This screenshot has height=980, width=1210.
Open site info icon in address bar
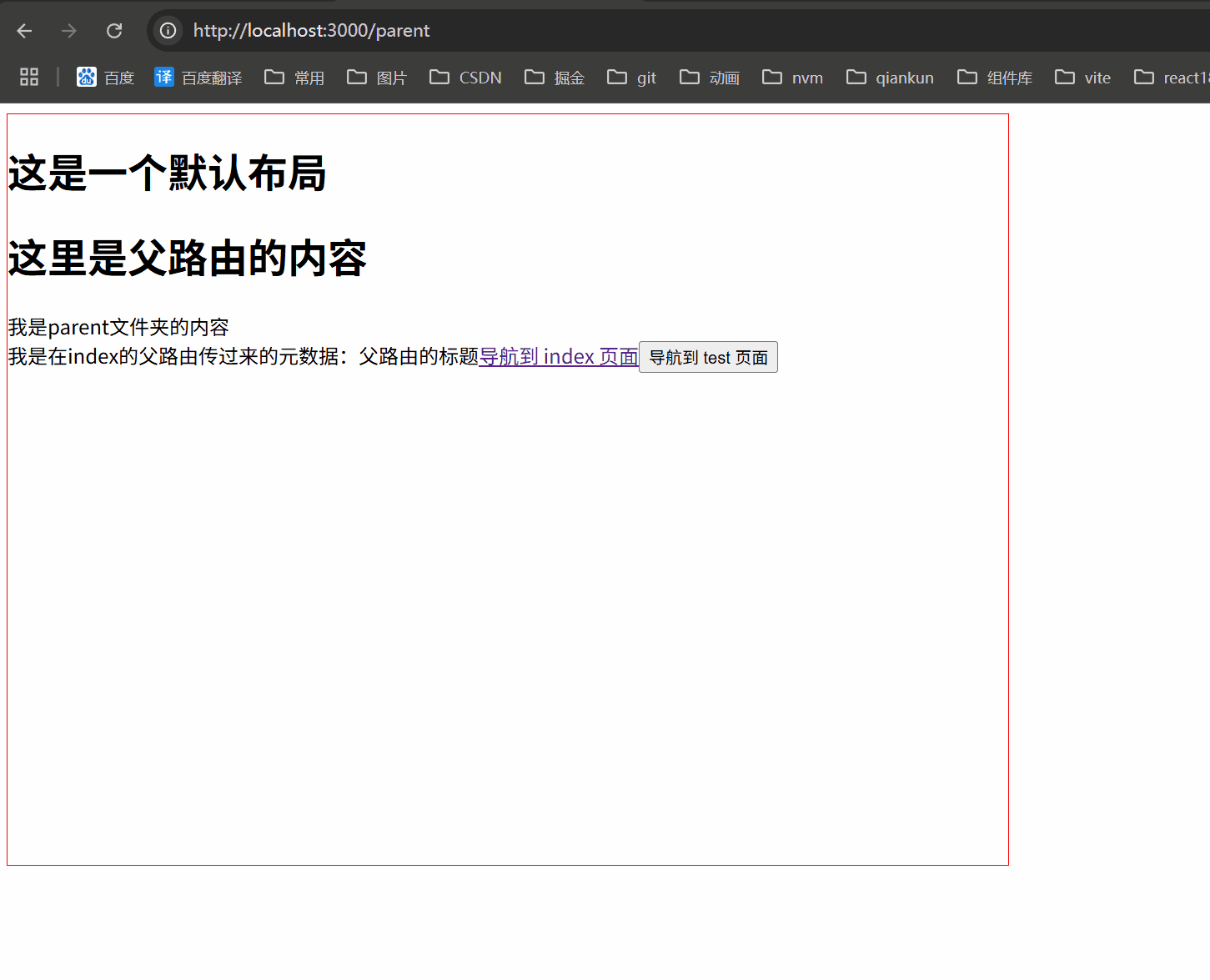168,31
